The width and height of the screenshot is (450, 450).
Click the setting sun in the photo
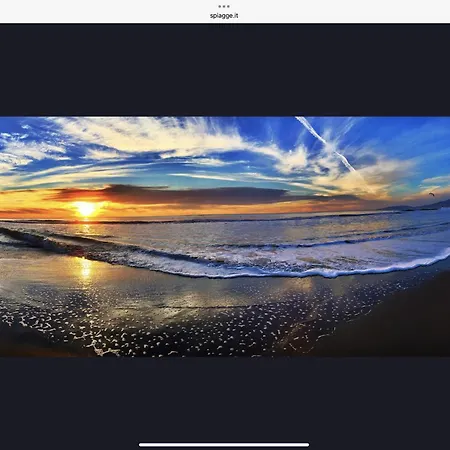click(x=86, y=209)
